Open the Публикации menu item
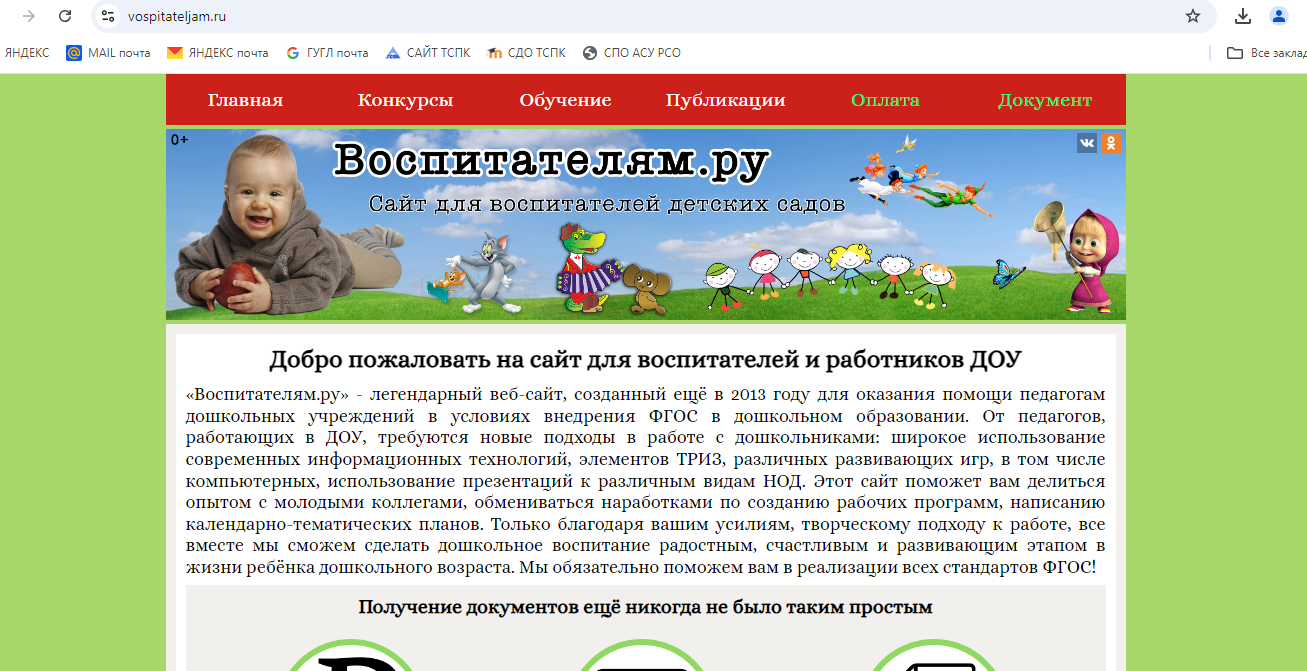This screenshot has height=671, width=1307. coord(725,100)
